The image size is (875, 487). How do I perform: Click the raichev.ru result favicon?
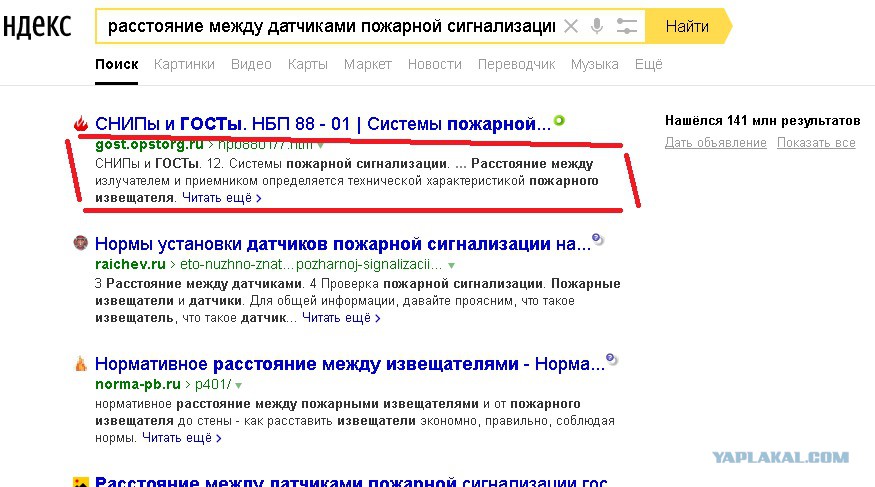point(81,243)
